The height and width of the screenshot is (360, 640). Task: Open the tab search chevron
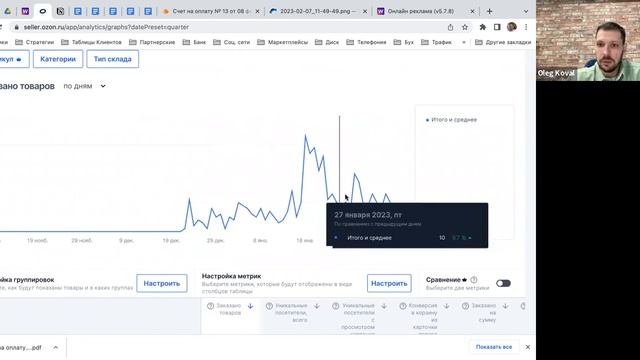click(x=526, y=11)
